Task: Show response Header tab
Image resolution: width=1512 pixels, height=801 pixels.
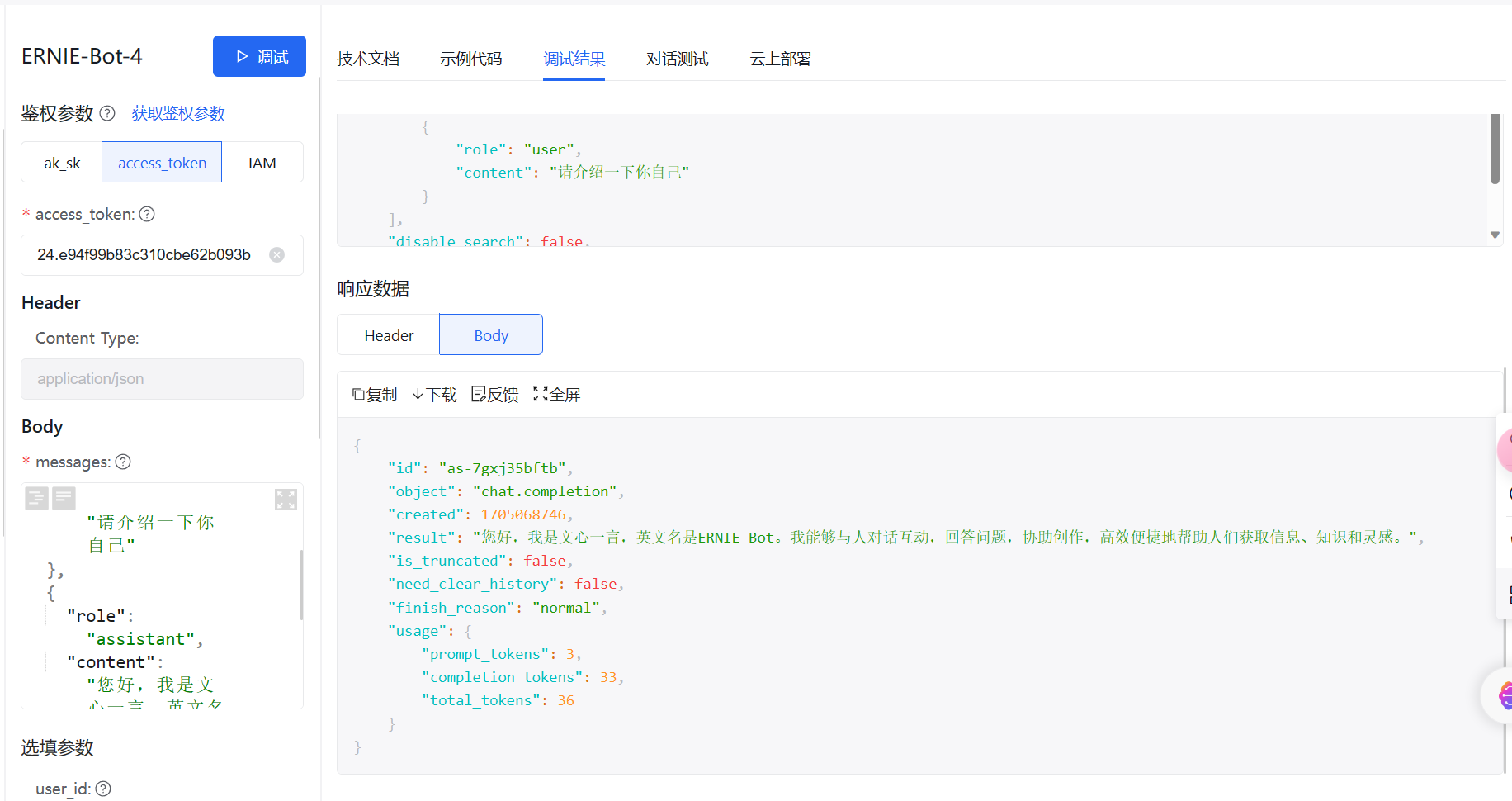Action: [x=389, y=335]
